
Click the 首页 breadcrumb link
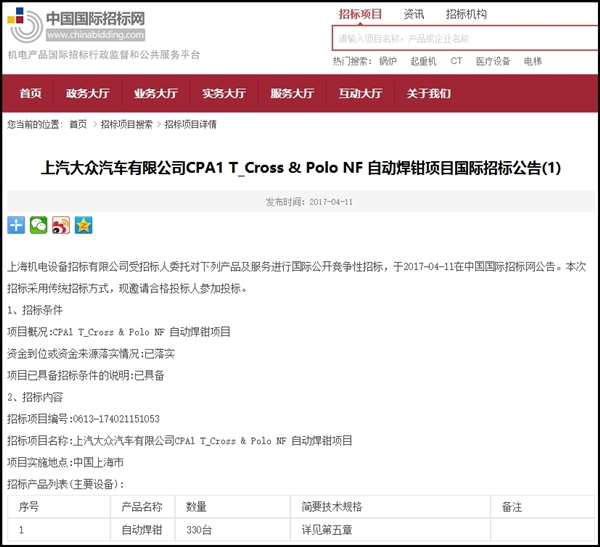[78, 125]
